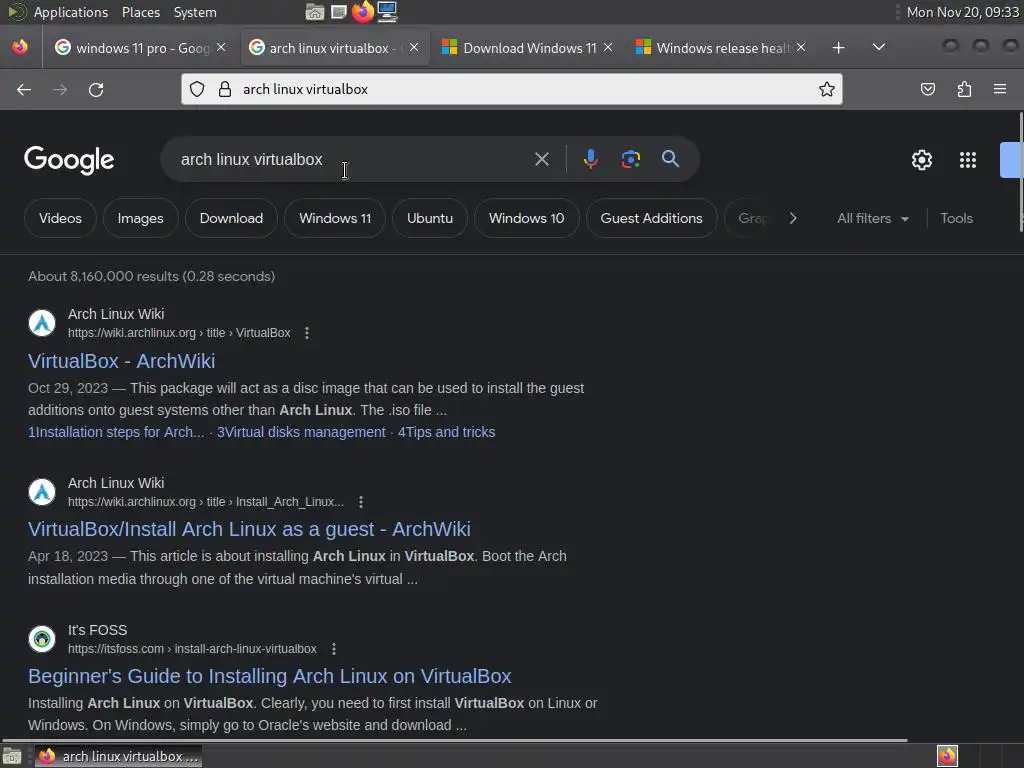Click the Arch Linux Wiki favicon of the first result
1024x768 pixels.
point(42,323)
